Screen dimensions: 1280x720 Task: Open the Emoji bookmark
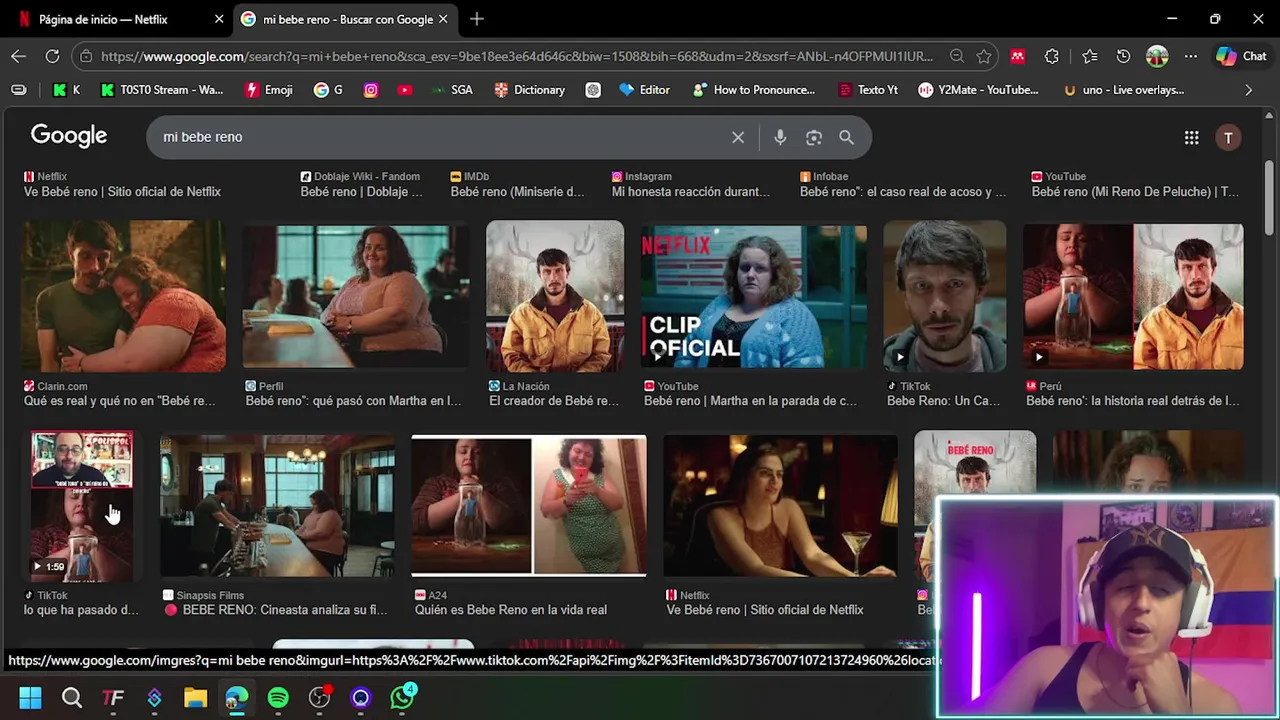(x=269, y=90)
